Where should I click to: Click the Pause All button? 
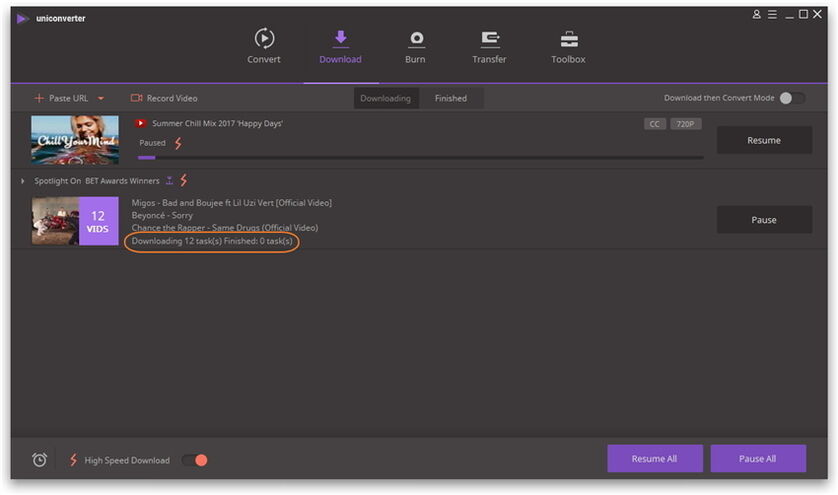pyautogui.click(x=757, y=459)
